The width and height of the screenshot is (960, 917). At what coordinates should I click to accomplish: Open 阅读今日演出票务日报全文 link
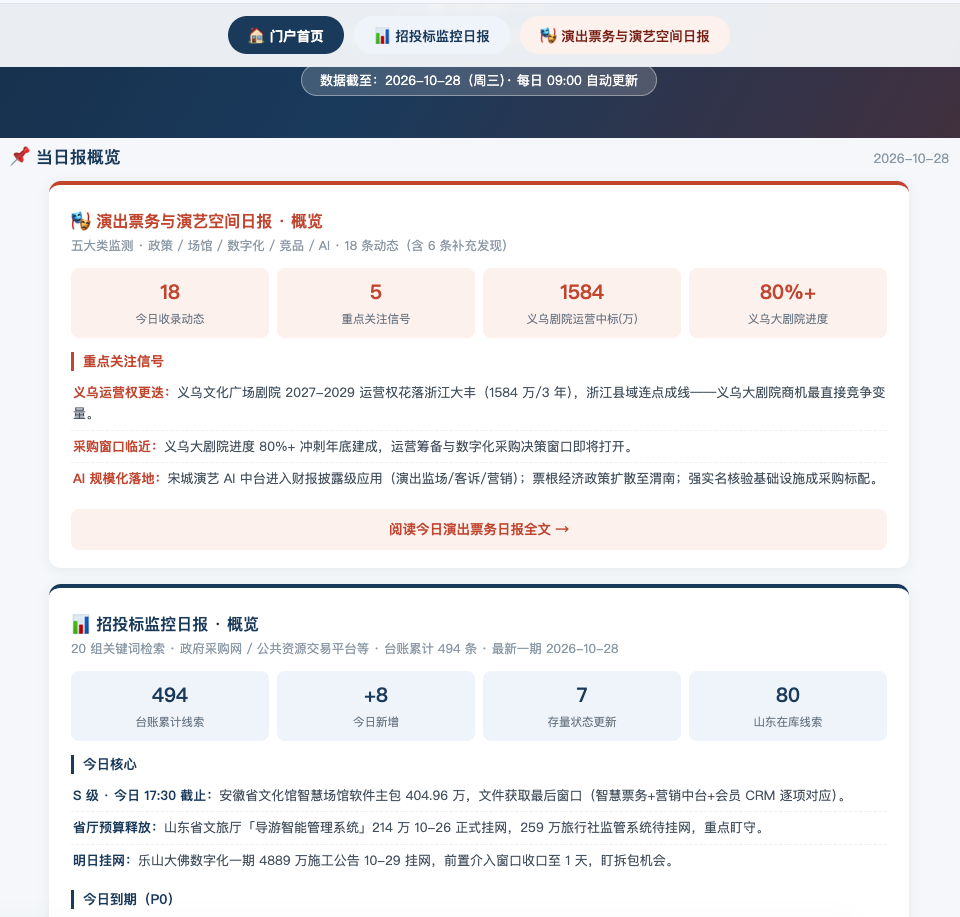click(479, 529)
